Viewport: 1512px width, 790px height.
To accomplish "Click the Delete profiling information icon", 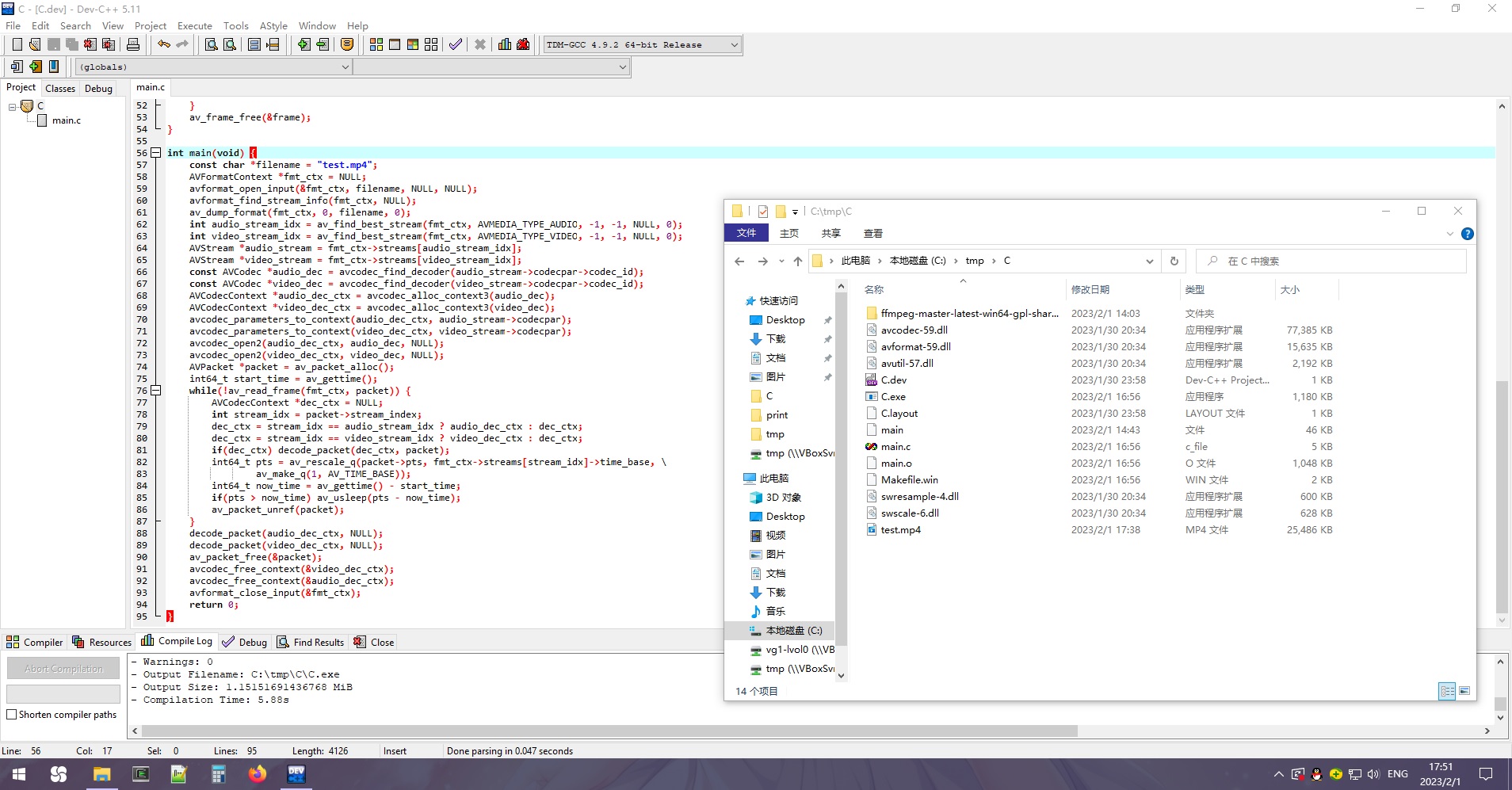I will (523, 44).
